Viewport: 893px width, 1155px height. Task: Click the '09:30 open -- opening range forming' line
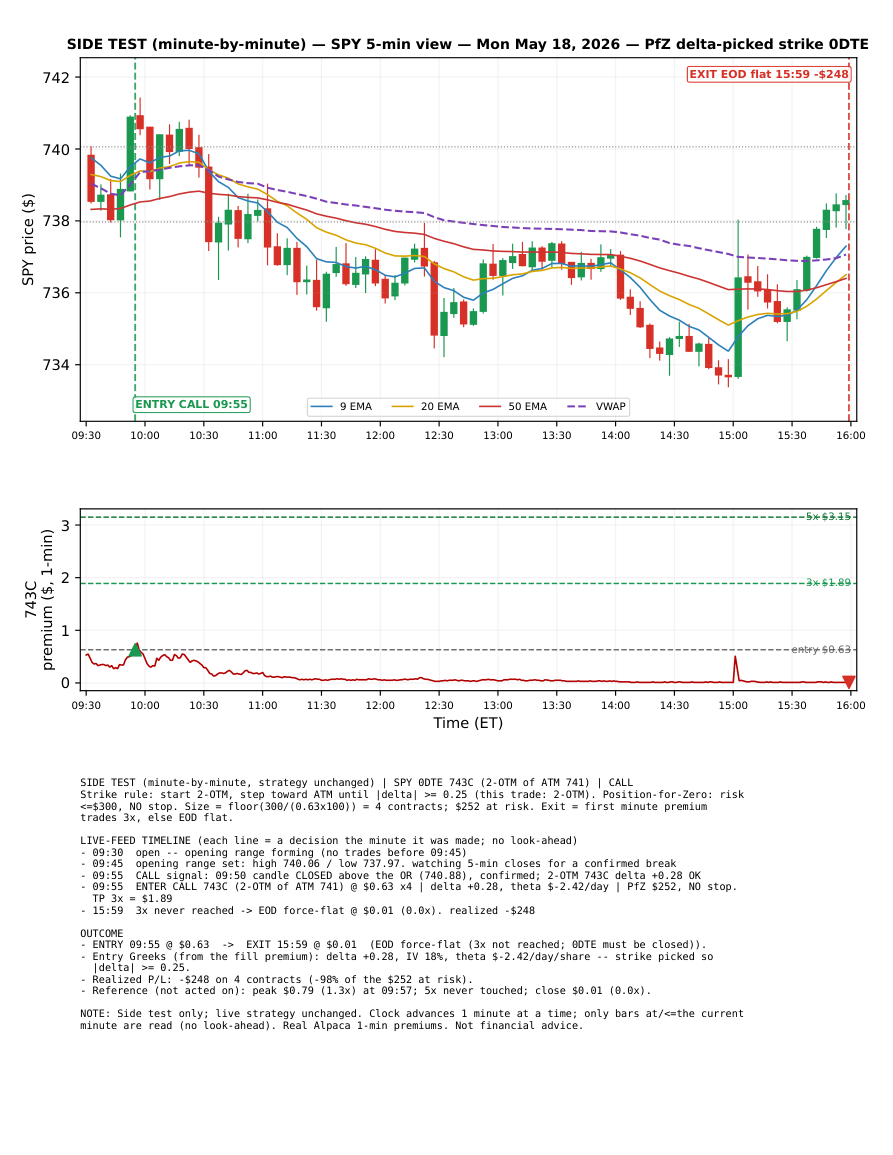tap(273, 852)
